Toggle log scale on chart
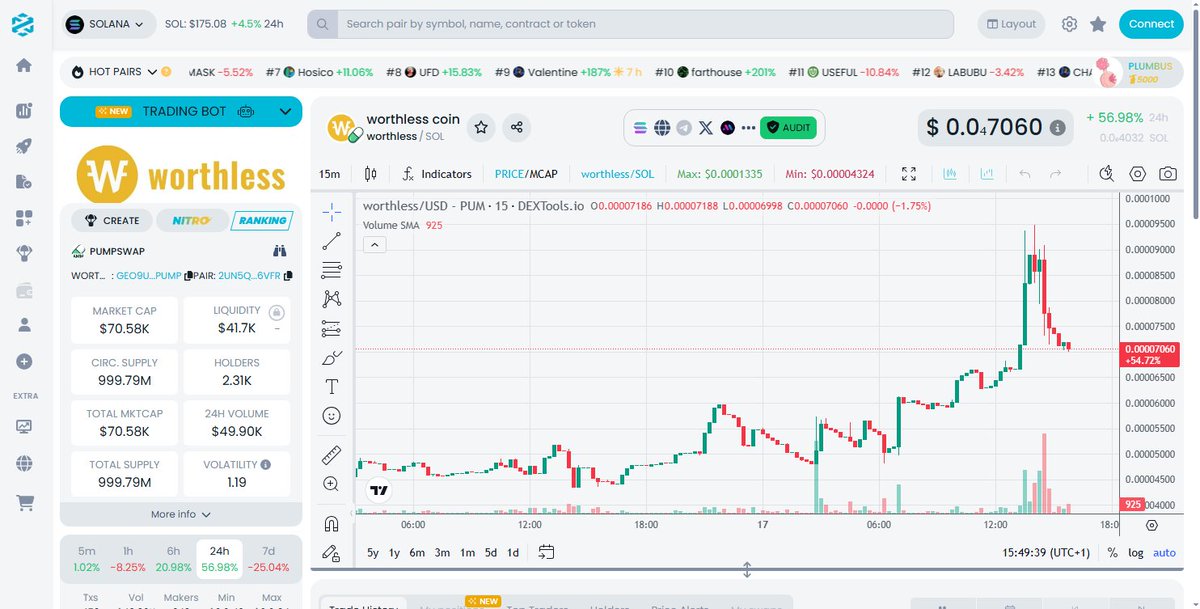Screen dimensions: 1200x609 pyautogui.click(x=1136, y=553)
